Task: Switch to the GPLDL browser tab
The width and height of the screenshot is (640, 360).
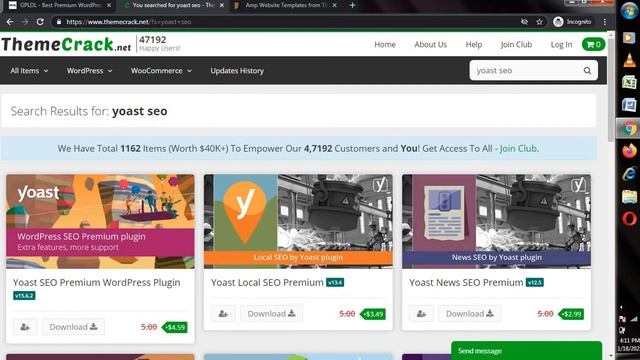Action: pyautogui.click(x=59, y=5)
